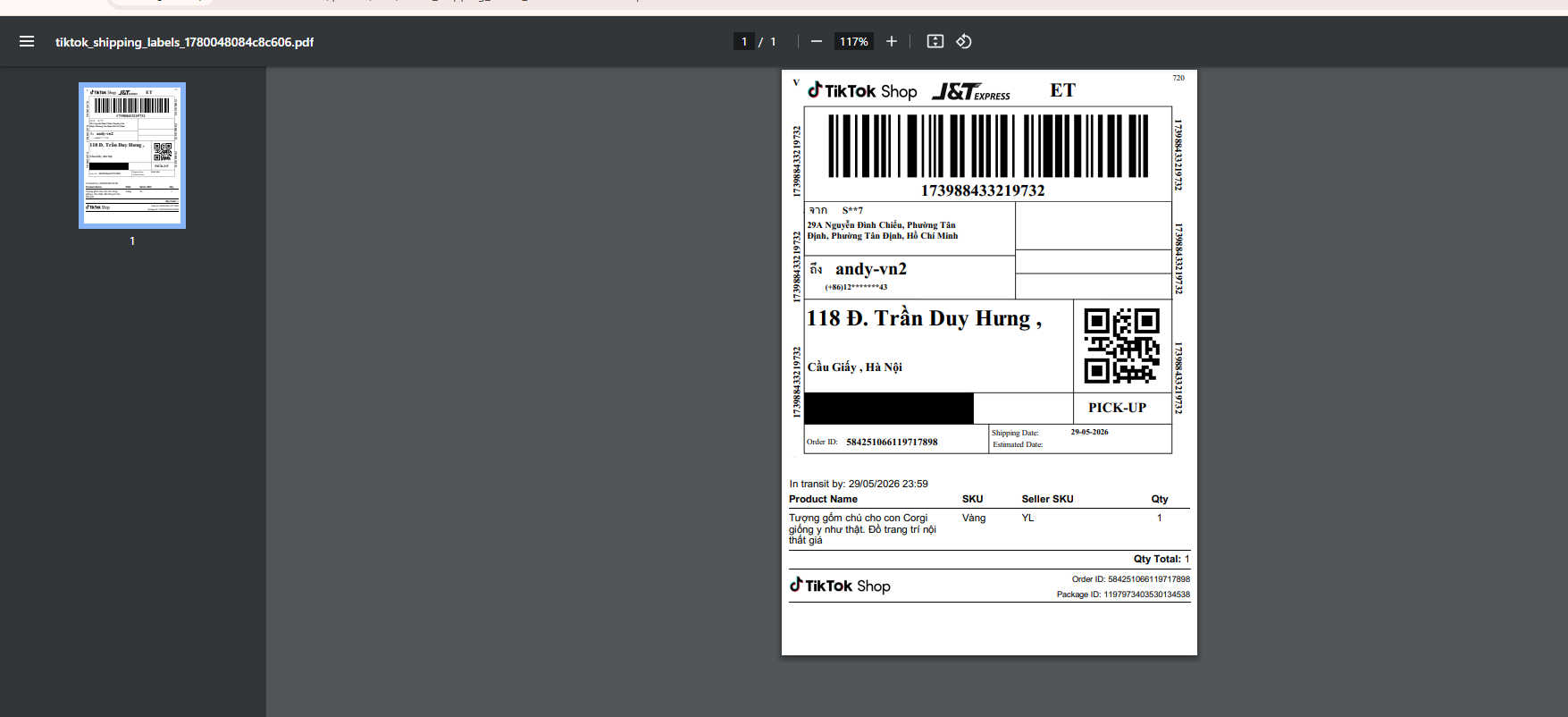Click the Seller SKU value YL
This screenshot has width=1568, height=717.
pos(1027,518)
